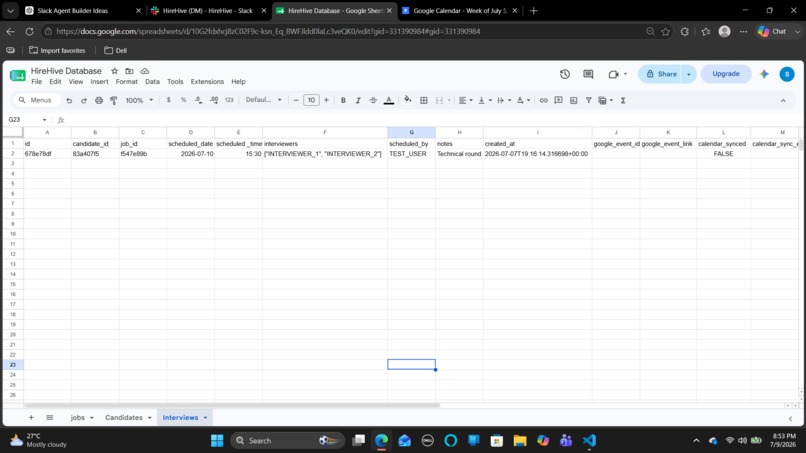Open comment history icon near Share
The height and width of the screenshot is (453, 806).
(589, 74)
